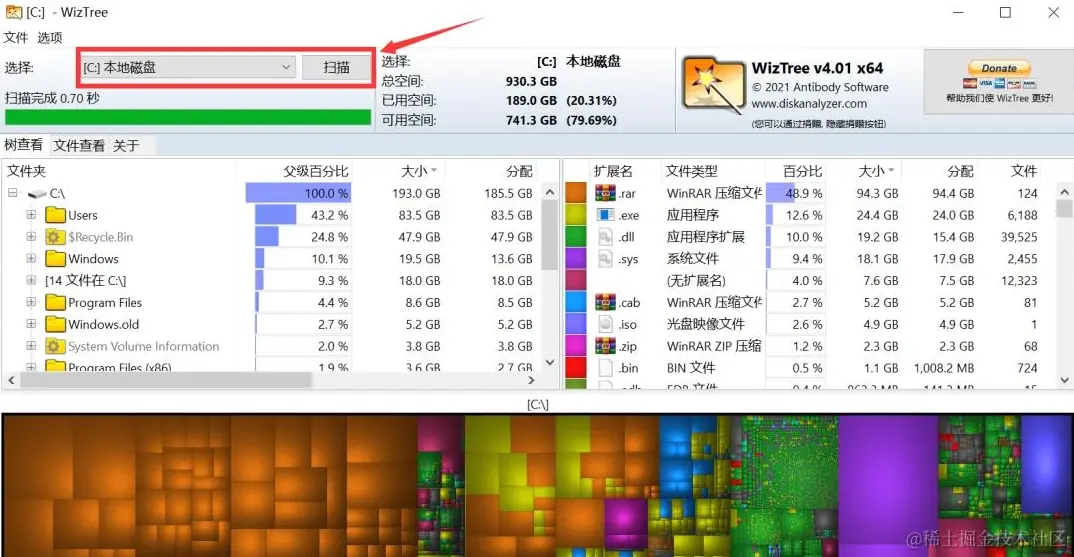Click the WizTree wizard logo icon

[x=713, y=86]
